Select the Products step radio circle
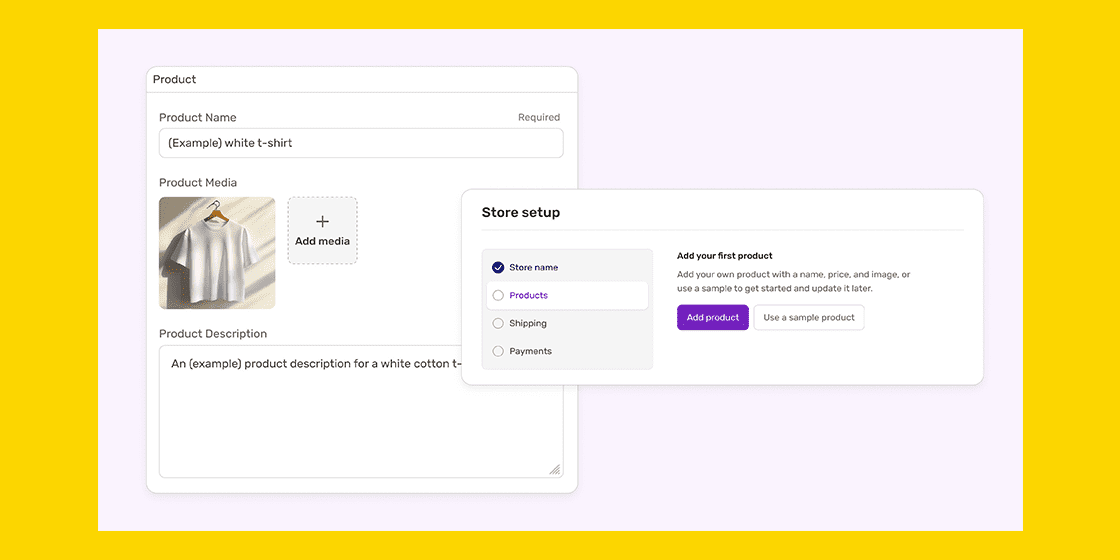Image resolution: width=1120 pixels, height=560 pixels. click(498, 295)
